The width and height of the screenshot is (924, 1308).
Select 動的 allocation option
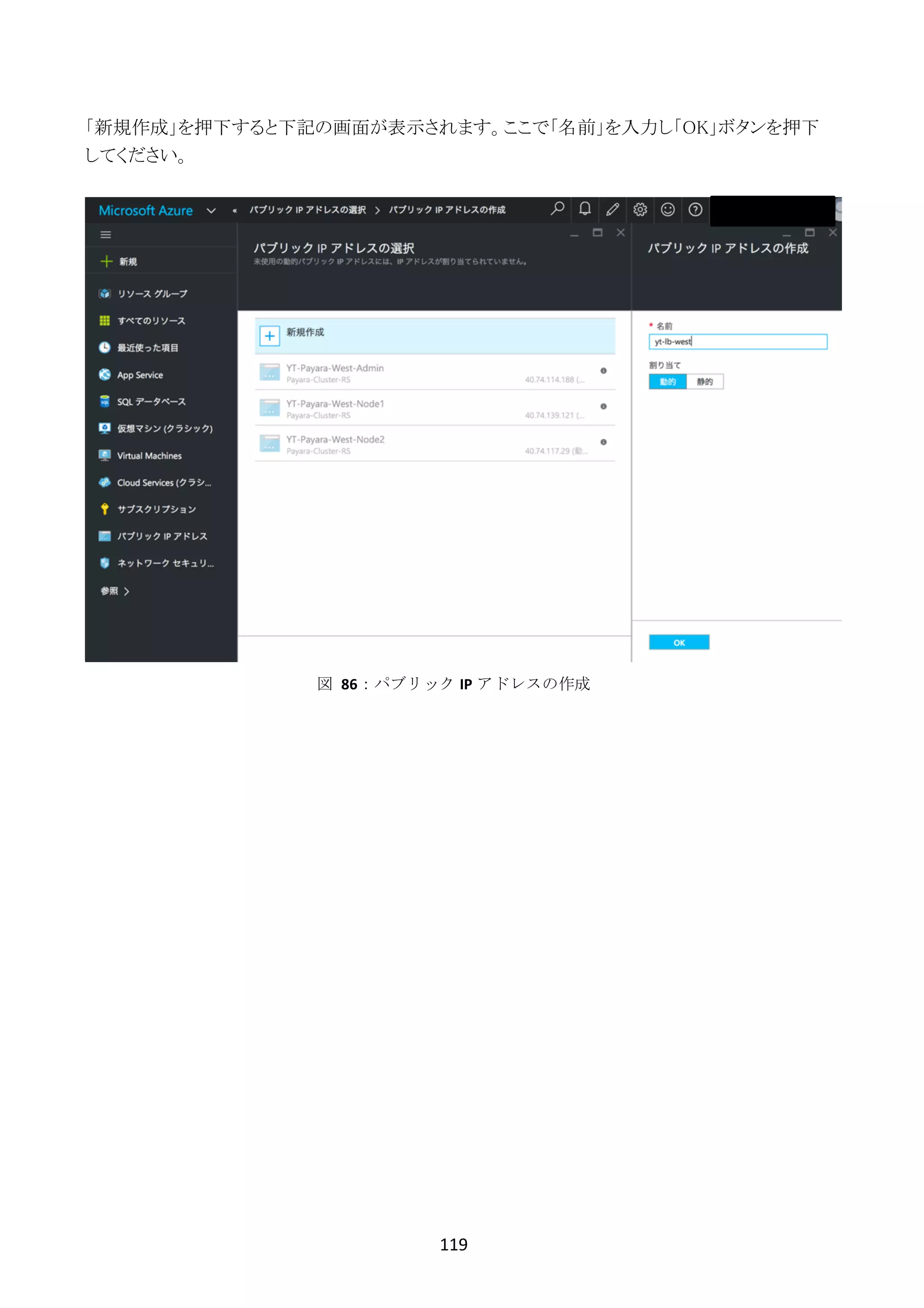[x=668, y=382]
